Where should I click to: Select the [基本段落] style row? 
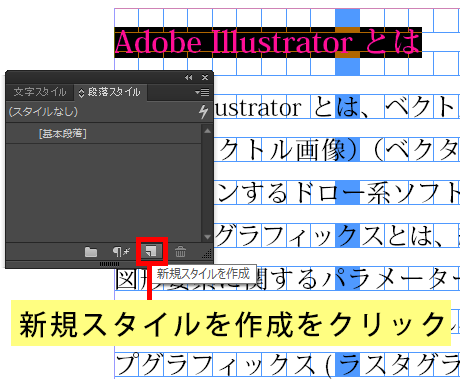(103, 134)
